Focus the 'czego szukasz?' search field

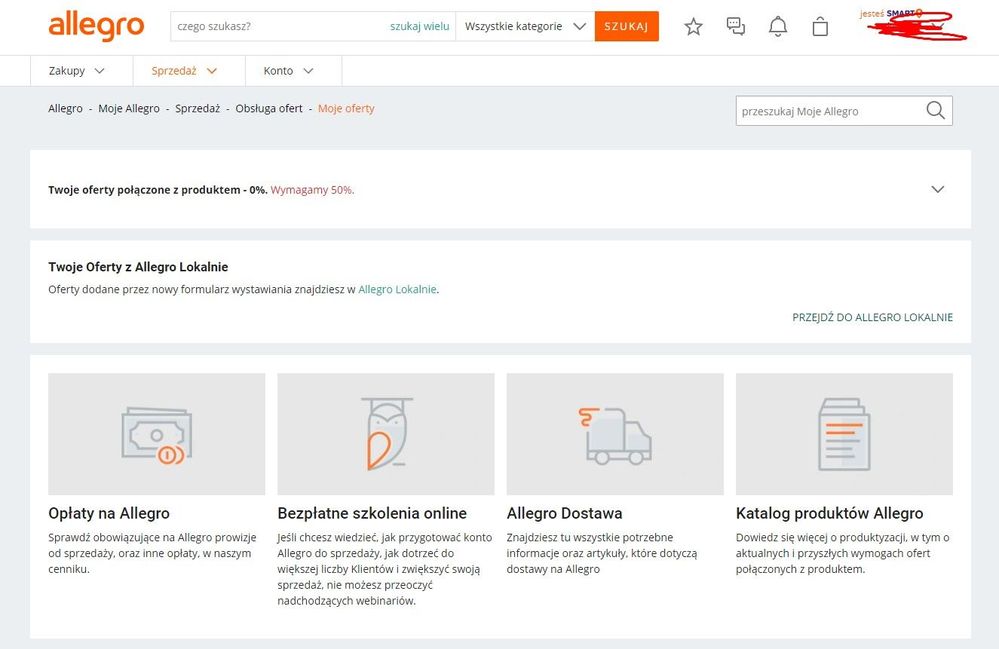click(280, 26)
